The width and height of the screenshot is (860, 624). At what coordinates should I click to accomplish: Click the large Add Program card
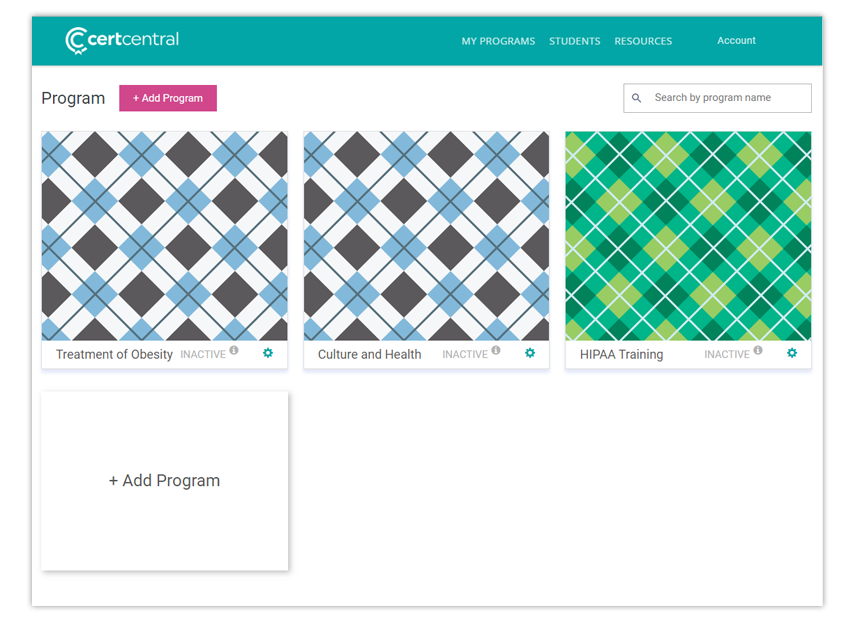click(164, 481)
